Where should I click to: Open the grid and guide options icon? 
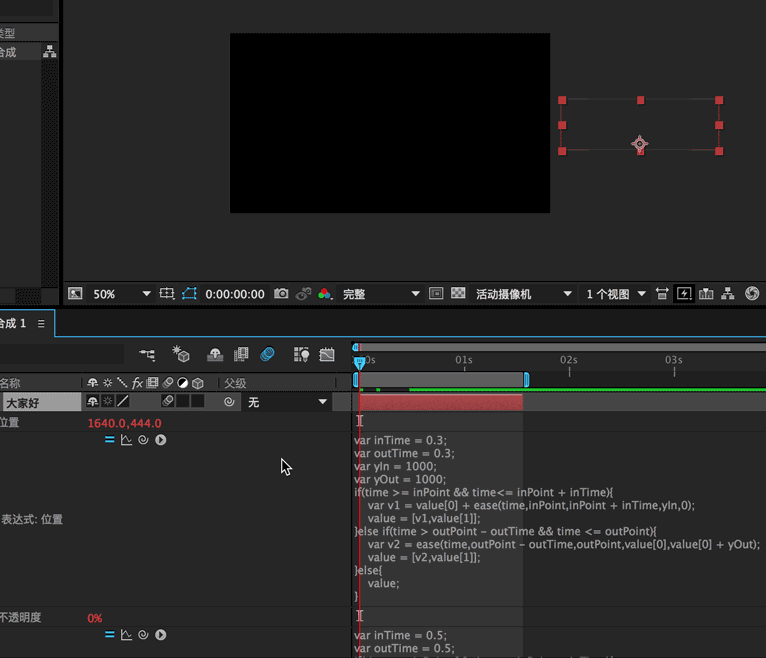167,294
